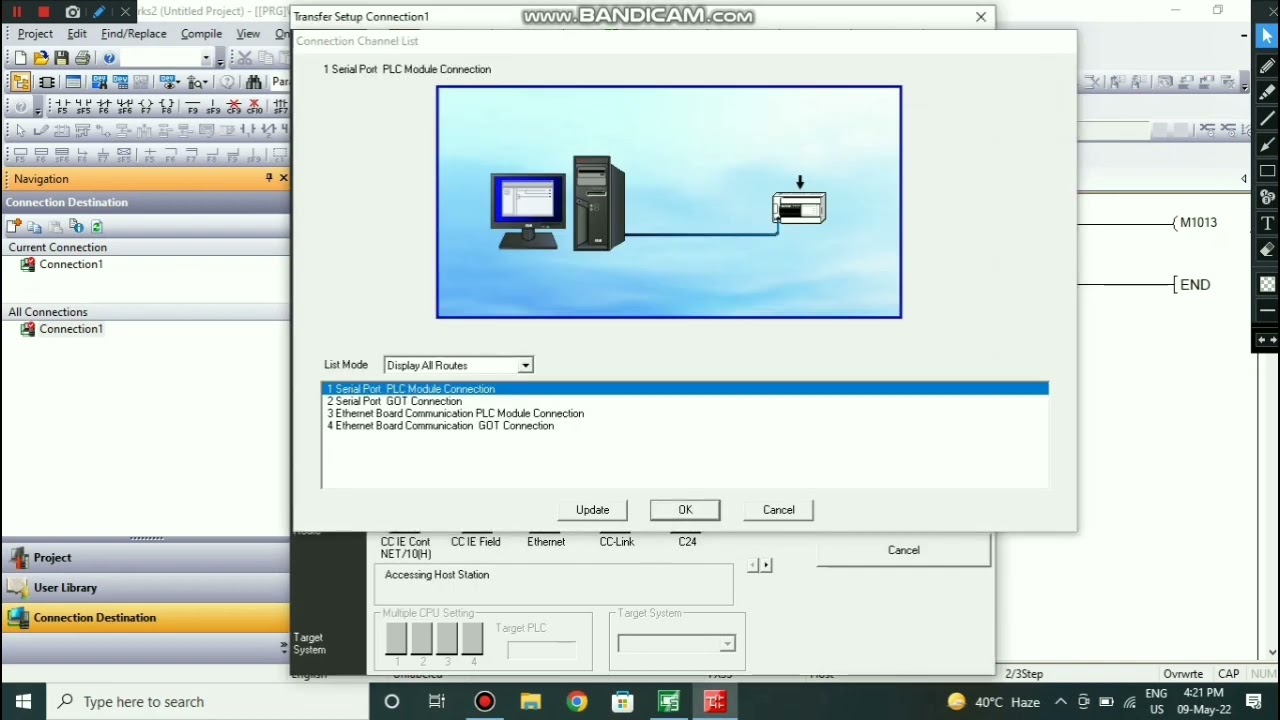The width and height of the screenshot is (1280, 720).
Task: Click the Save floppy disk icon
Action: point(62,58)
